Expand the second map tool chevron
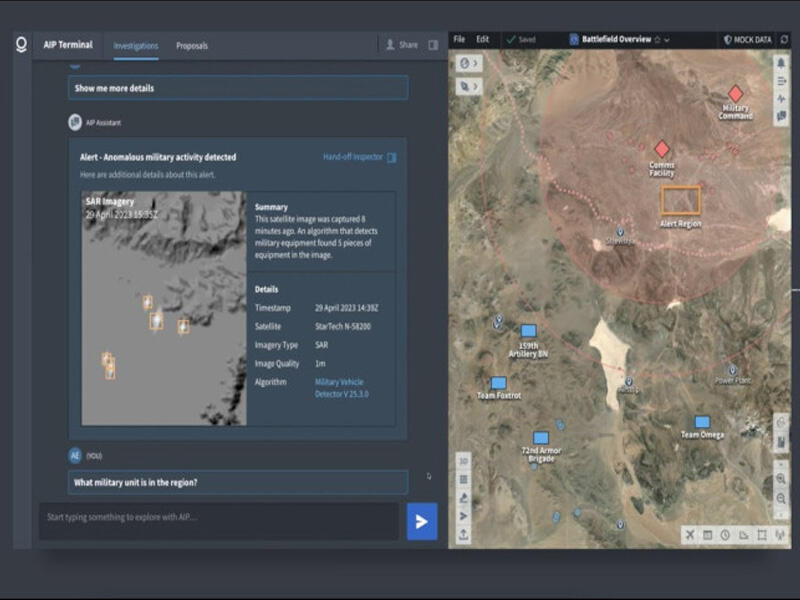The width and height of the screenshot is (800, 600). pos(476,87)
